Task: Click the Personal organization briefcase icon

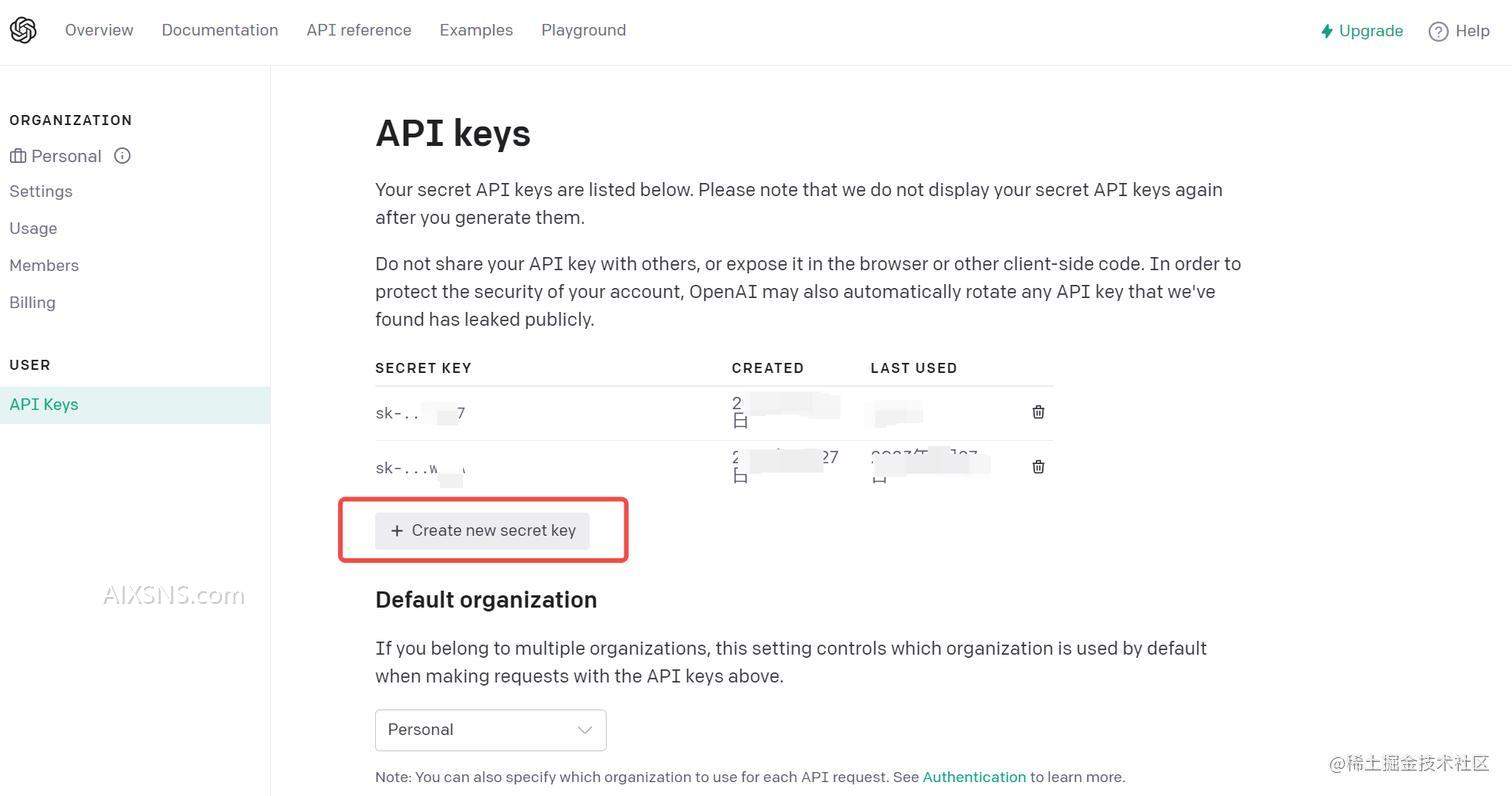Action: [x=18, y=156]
